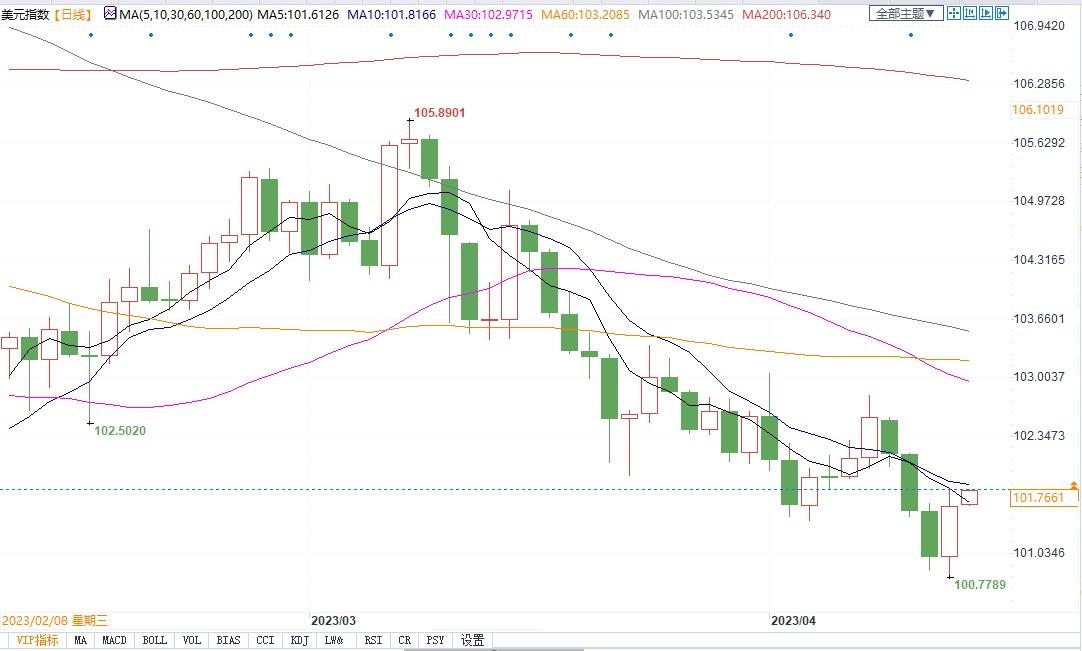The width and height of the screenshot is (1082, 651).
Task: Click the 2023/04 date axis label
Action: [x=793, y=620]
